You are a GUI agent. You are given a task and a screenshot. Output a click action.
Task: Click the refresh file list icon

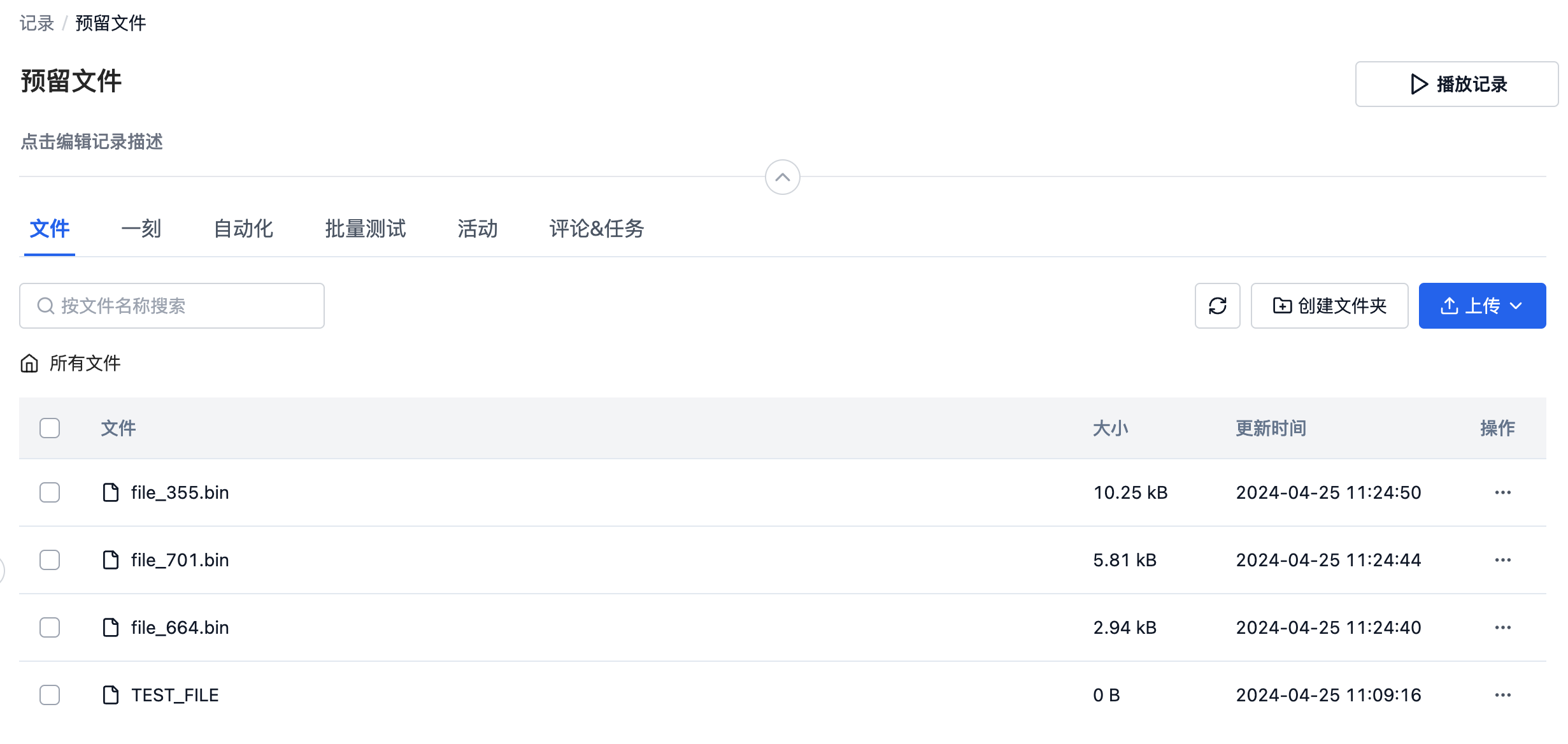coord(1217,306)
